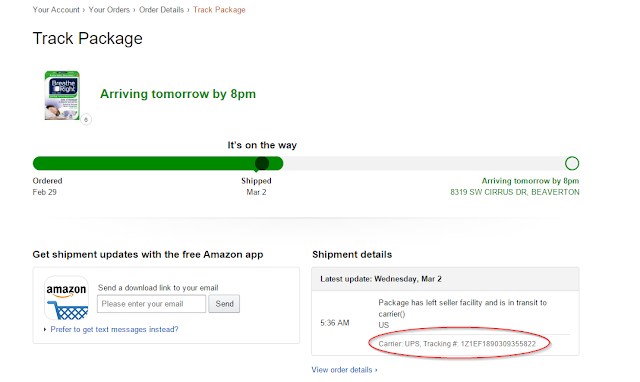Click the empty arrival circle on progress bar

(572, 163)
